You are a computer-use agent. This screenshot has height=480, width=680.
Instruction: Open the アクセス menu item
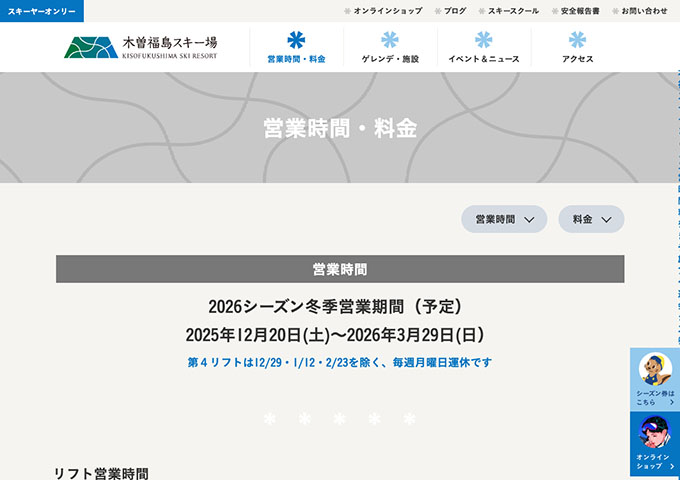(577, 59)
